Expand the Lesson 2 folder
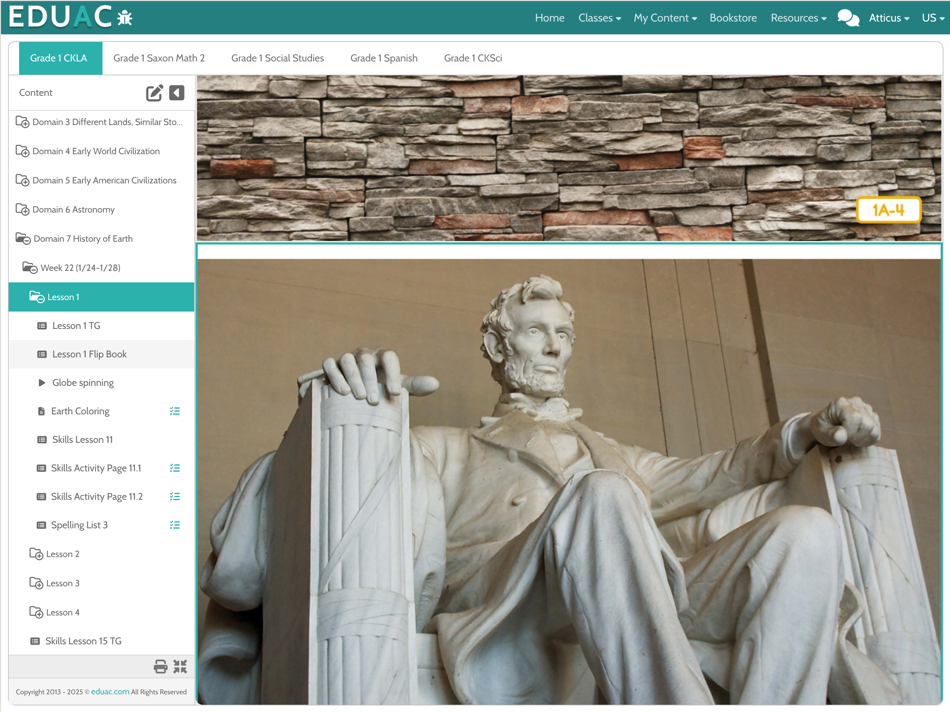Screen dimensions: 950x712 pyautogui.click(x=55, y=554)
